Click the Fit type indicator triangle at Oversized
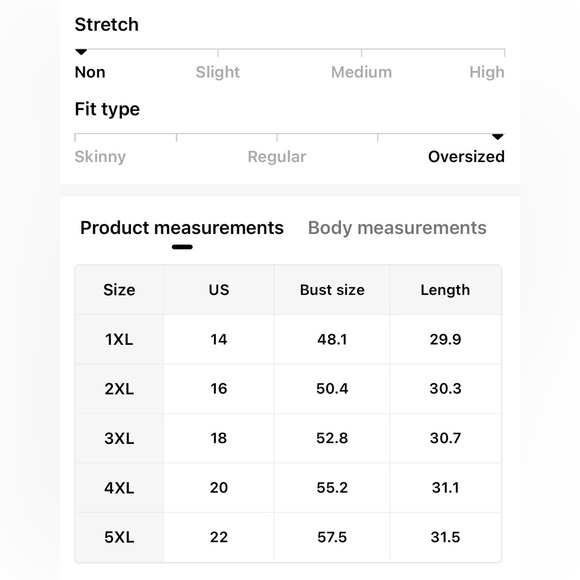Screen dimensions: 580x580 (x=498, y=137)
